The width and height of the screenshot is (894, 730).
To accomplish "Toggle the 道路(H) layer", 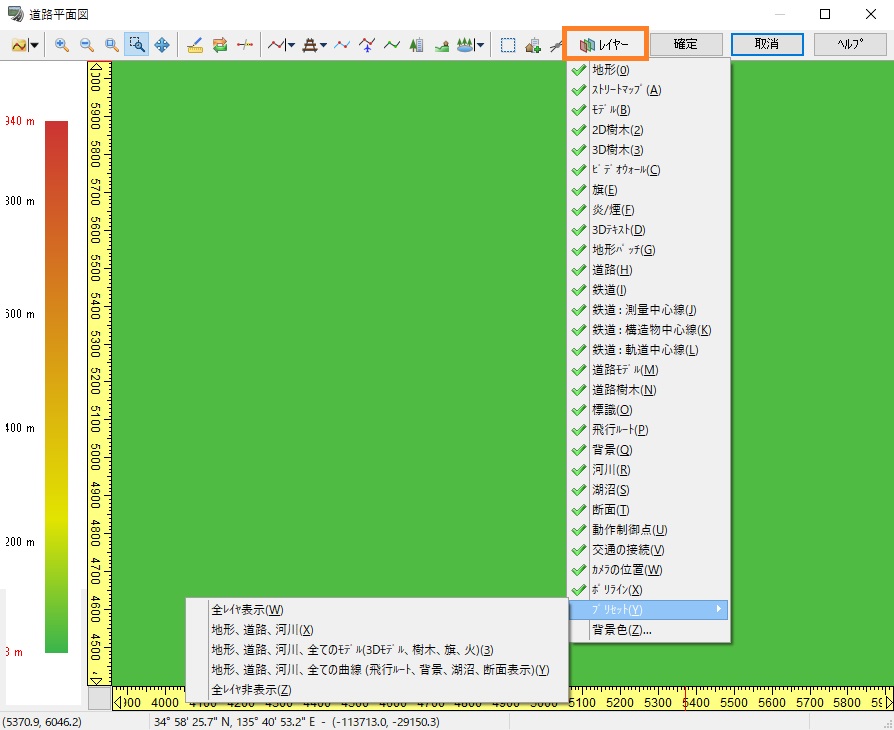I will [x=649, y=269].
